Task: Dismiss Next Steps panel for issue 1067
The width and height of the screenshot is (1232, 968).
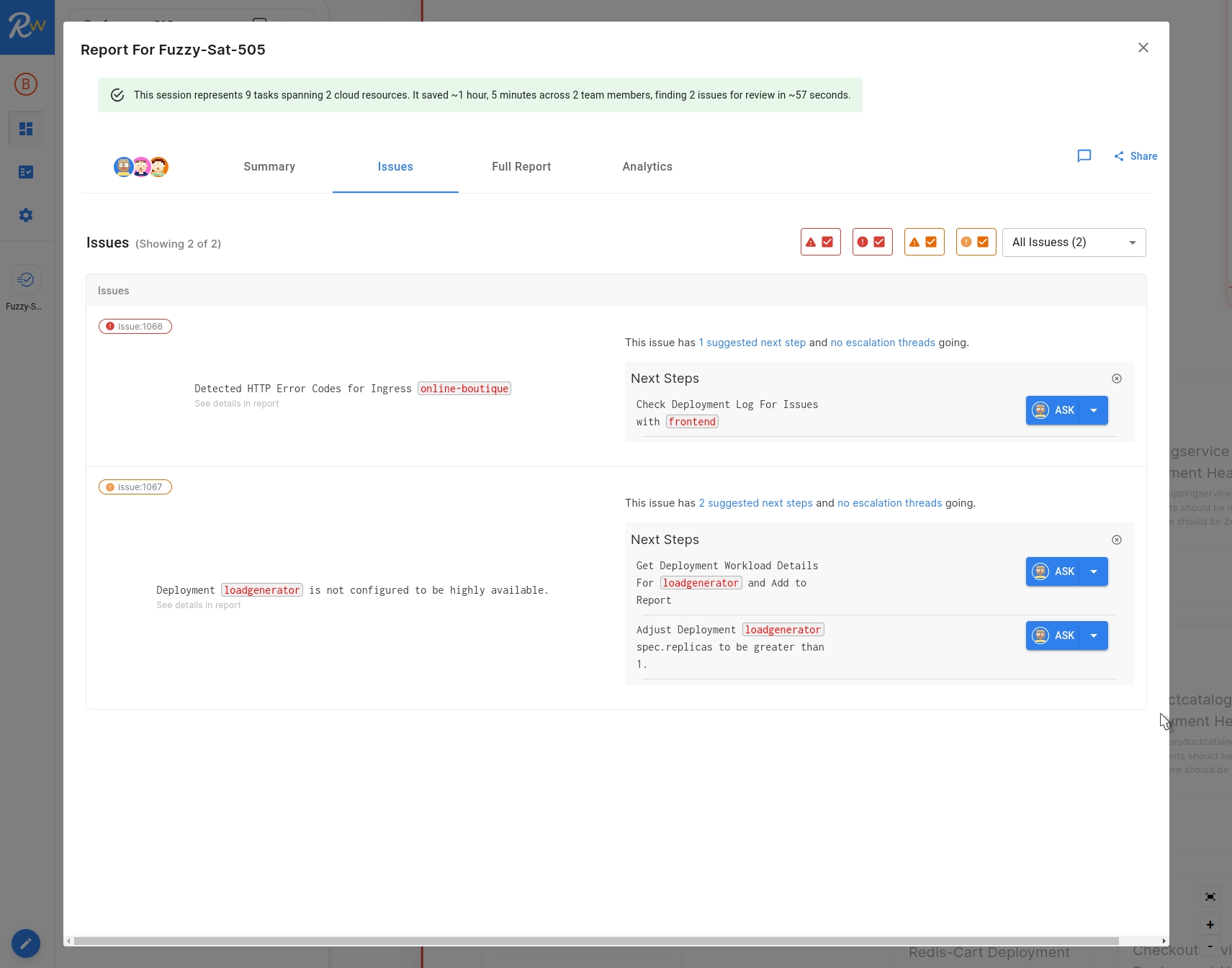Action: point(1116,540)
